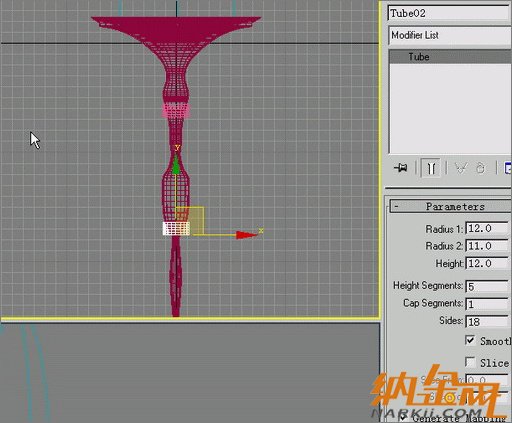Enable the Slice On checkbox

(x=470, y=362)
